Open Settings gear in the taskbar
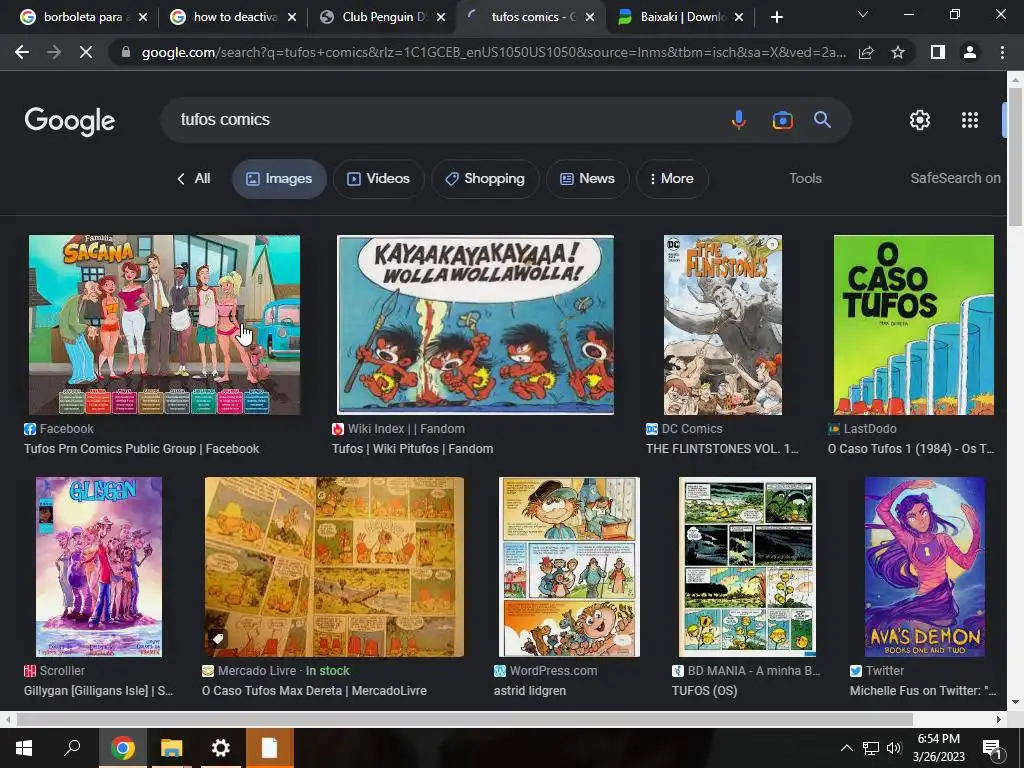 coord(221,748)
